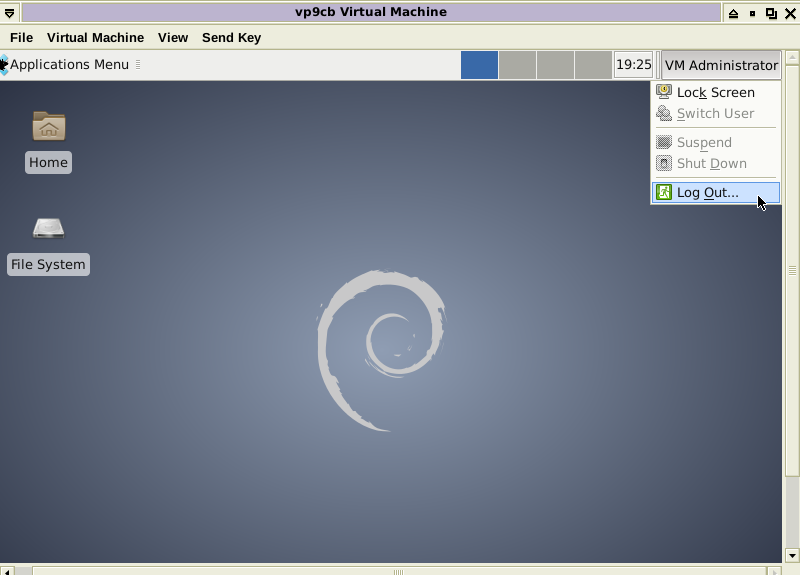Switch to the second workspace in pager

517,65
